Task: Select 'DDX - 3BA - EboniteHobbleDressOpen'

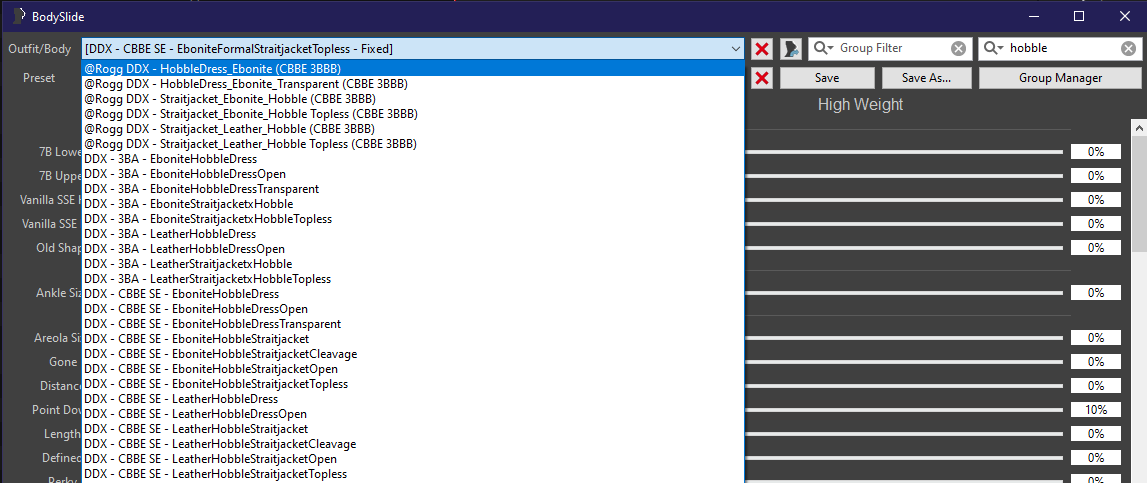Action: coord(413,174)
